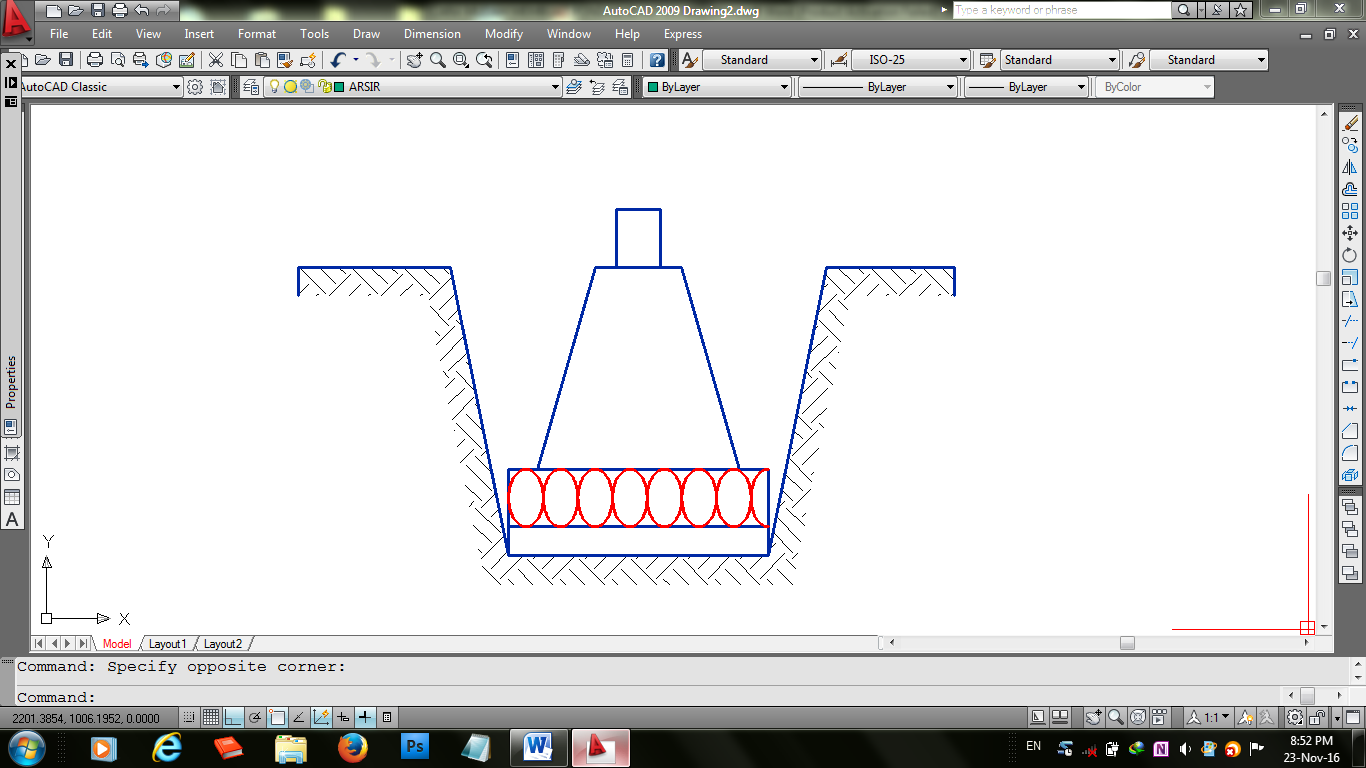
Task: Open the Dimension menu
Action: pos(431,33)
